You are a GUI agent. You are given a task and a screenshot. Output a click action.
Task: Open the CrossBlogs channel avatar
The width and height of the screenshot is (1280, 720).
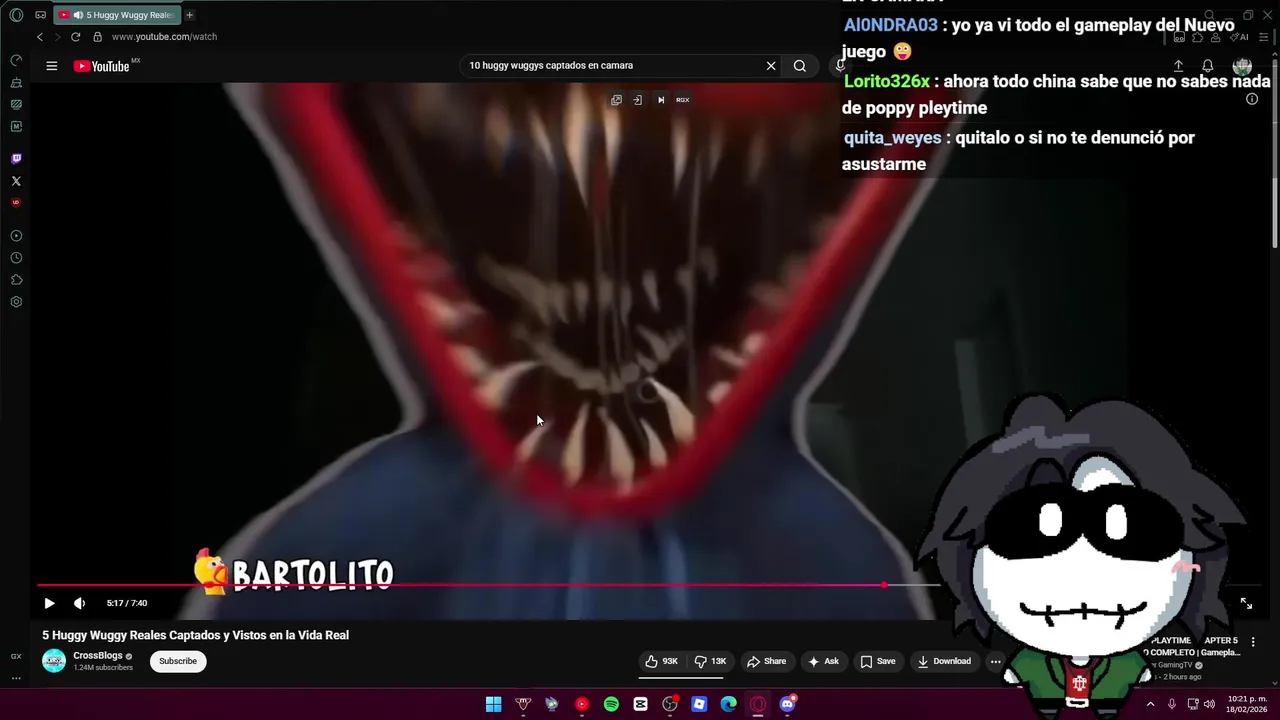point(54,661)
